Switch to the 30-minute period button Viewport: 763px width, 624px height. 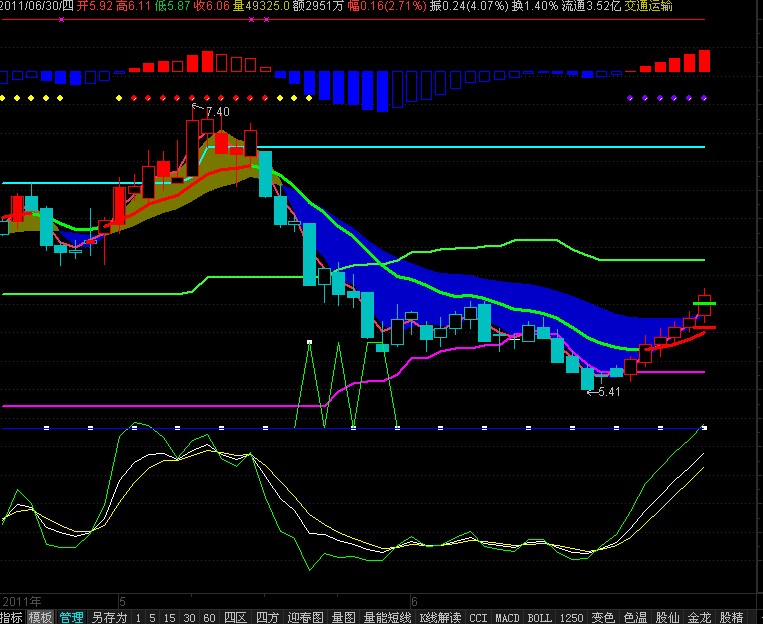click(x=189, y=618)
